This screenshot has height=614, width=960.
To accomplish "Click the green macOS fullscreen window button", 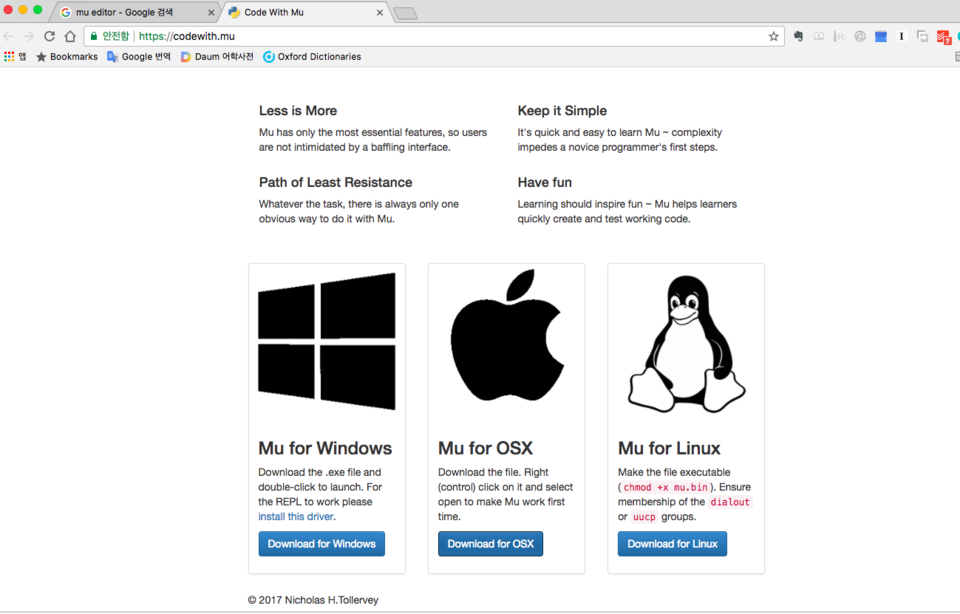I will click(x=37, y=10).
